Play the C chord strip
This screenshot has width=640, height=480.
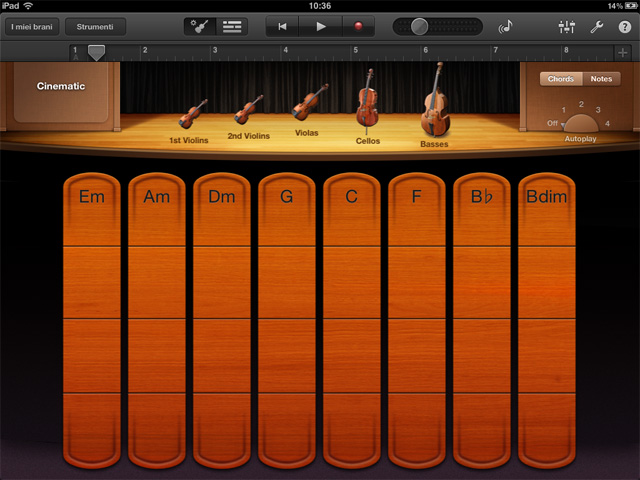[x=351, y=320]
